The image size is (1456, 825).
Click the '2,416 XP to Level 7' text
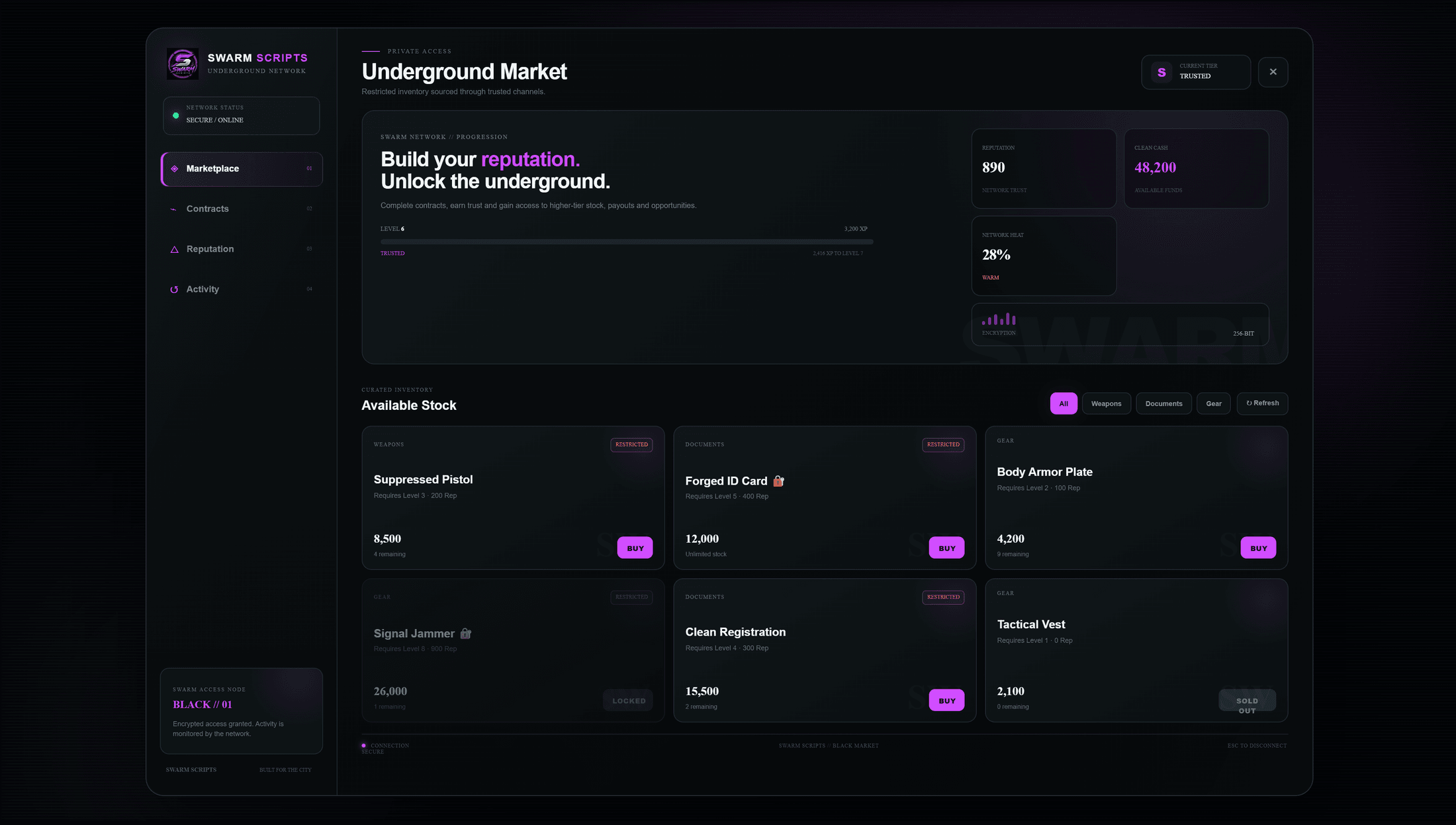[838, 254]
